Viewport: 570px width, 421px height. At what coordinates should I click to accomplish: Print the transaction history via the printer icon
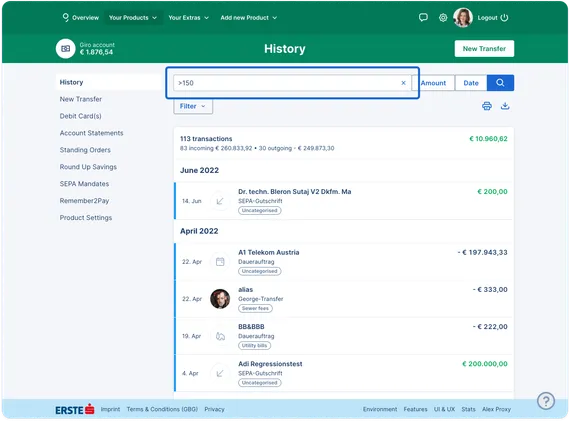tap(487, 106)
